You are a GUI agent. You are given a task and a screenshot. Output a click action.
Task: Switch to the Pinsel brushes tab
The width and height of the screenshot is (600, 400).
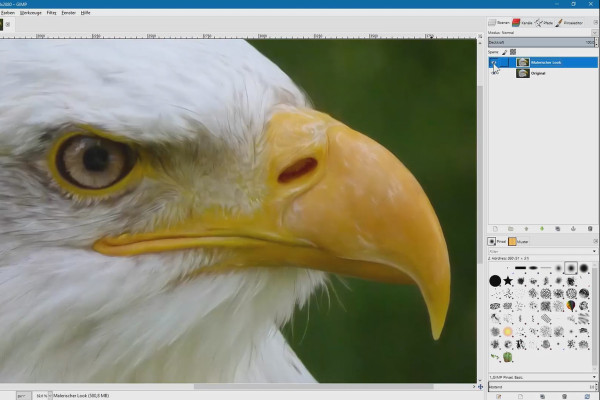[x=497, y=242]
